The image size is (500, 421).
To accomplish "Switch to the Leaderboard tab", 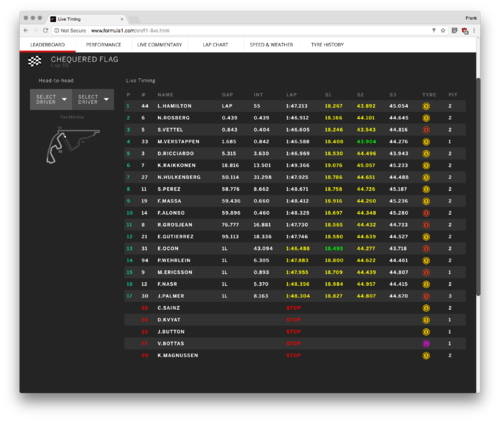I will [x=48, y=45].
